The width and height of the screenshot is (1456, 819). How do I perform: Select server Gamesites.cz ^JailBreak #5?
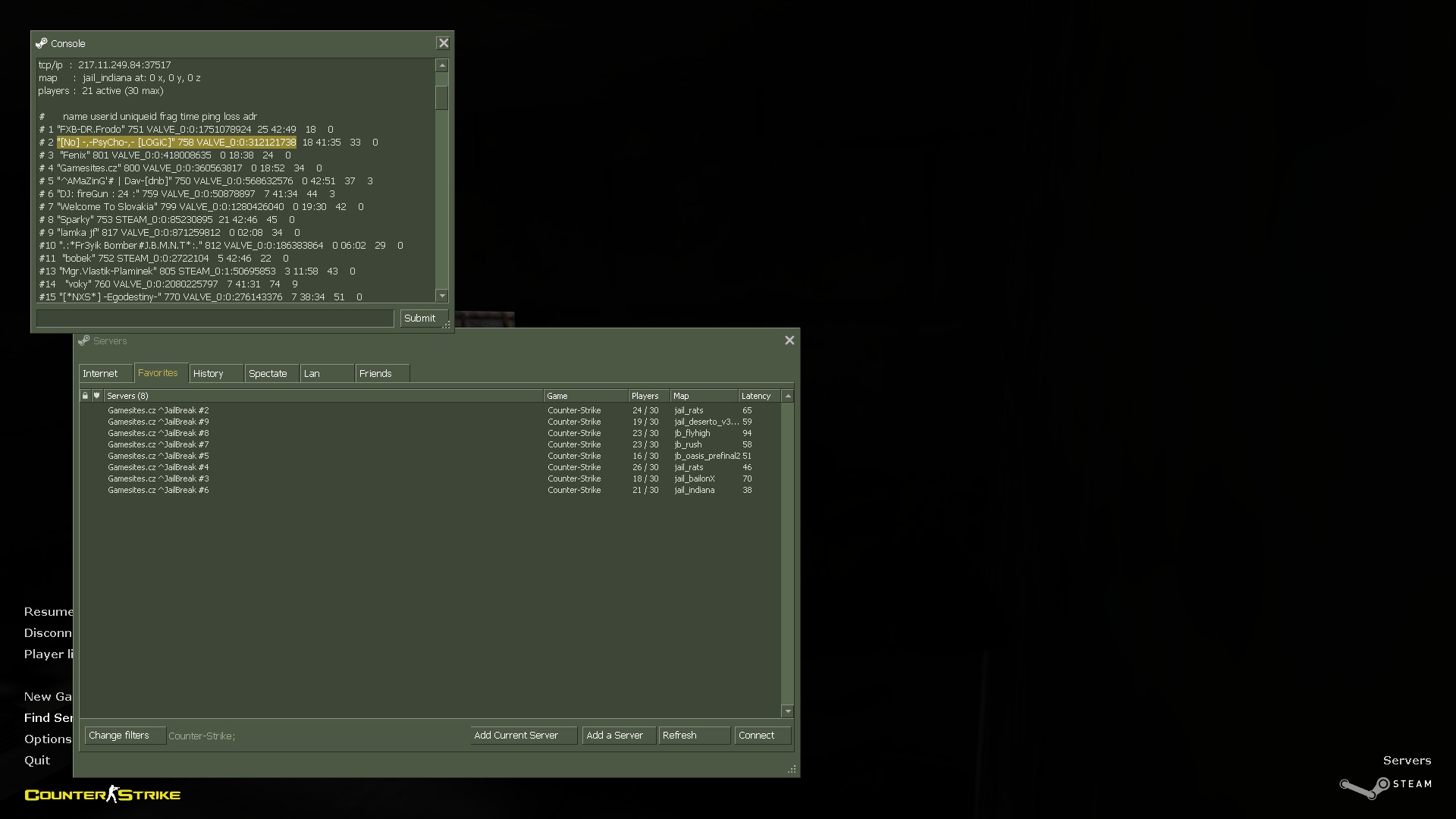point(430,456)
